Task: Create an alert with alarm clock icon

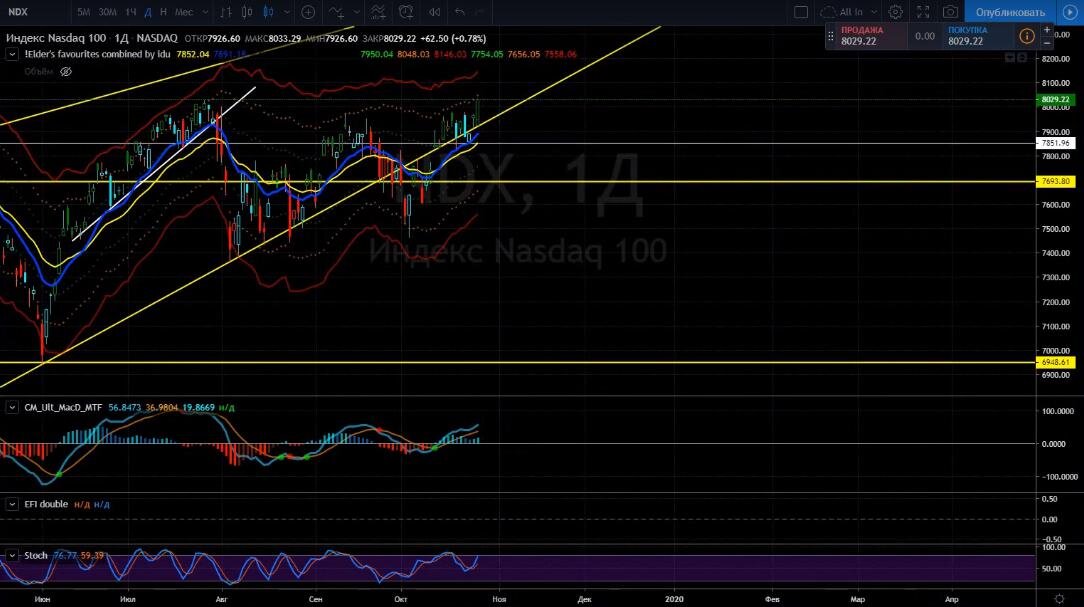Action: (x=406, y=12)
